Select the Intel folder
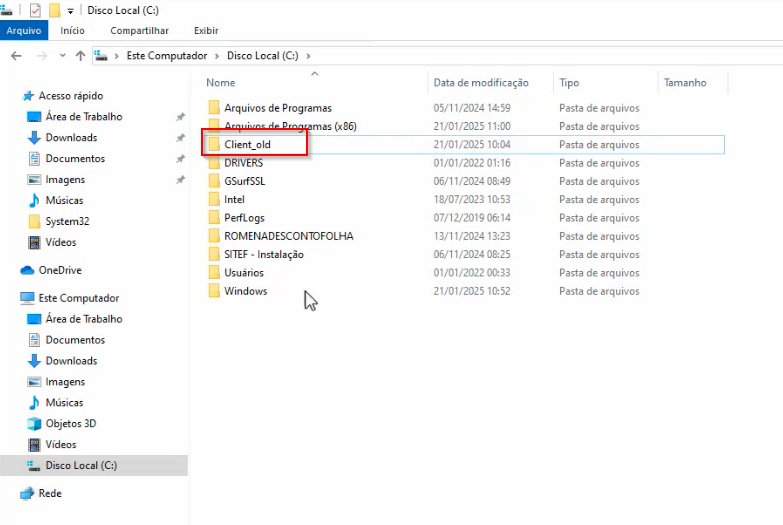Image resolution: width=783 pixels, height=525 pixels. (x=234, y=200)
